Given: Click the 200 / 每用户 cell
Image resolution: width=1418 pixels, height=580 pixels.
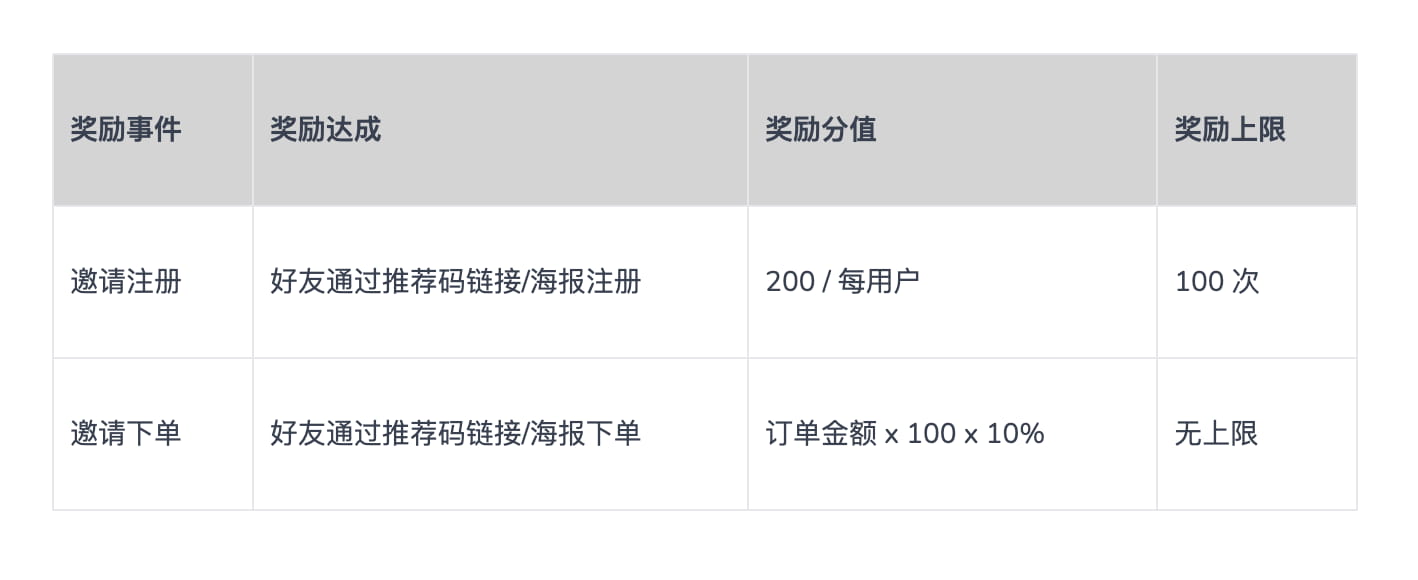Looking at the screenshot, I should pyautogui.click(x=952, y=282).
